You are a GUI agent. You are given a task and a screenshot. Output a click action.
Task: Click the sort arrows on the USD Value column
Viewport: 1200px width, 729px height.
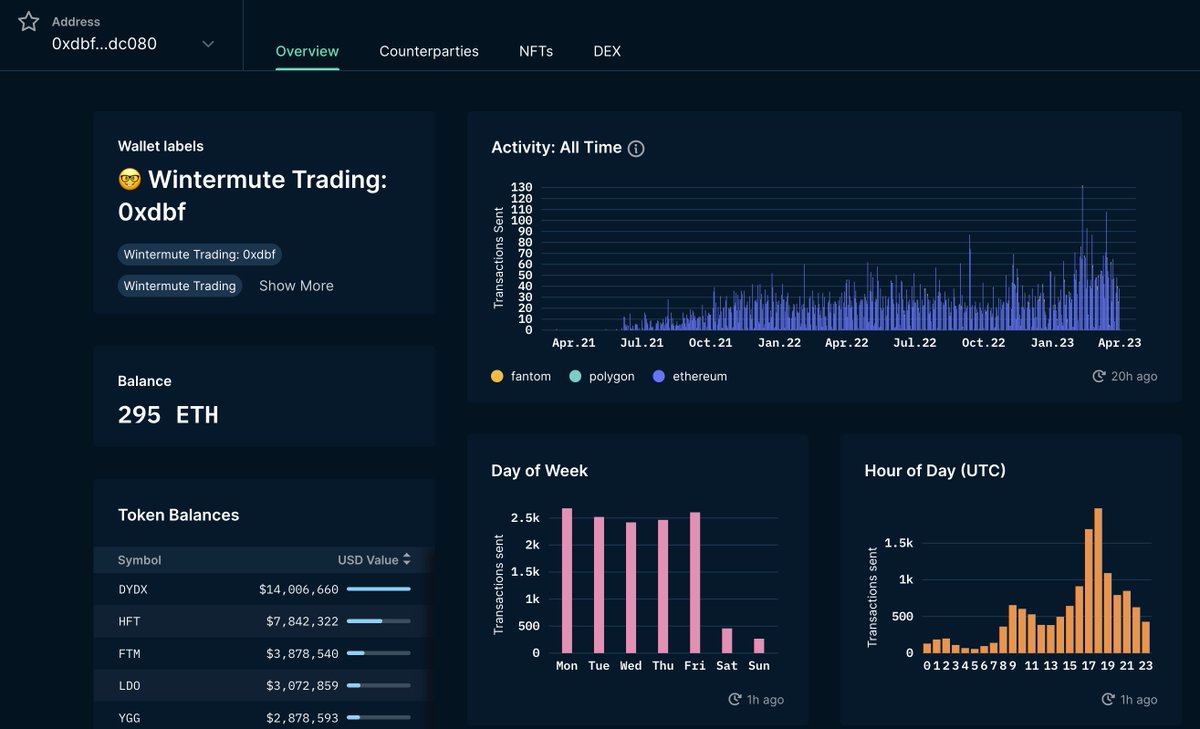[x=405, y=559]
